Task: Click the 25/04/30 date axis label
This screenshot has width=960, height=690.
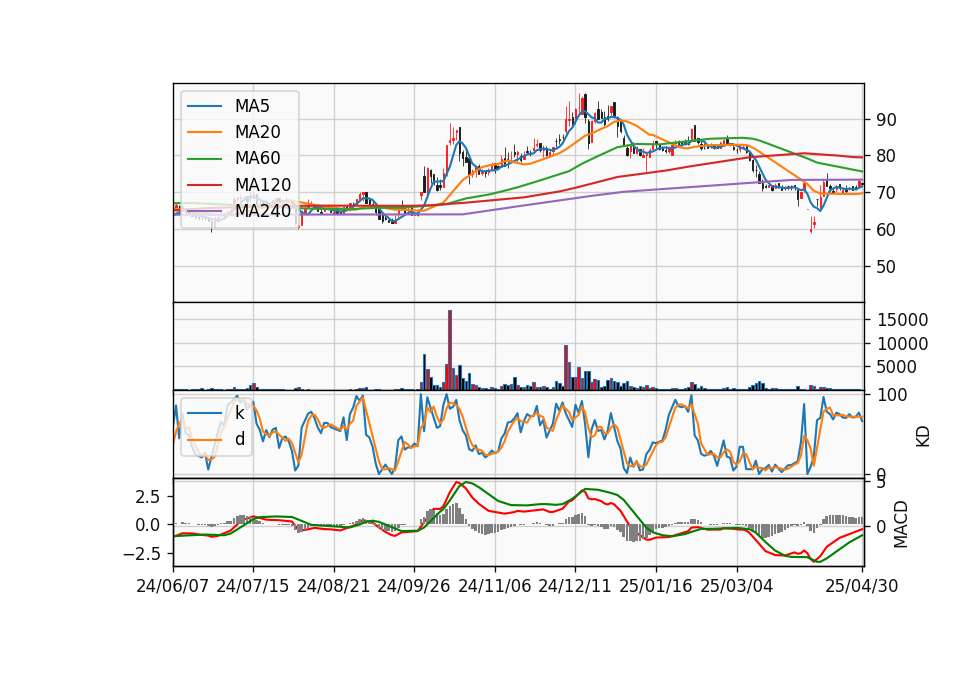Action: [x=862, y=586]
